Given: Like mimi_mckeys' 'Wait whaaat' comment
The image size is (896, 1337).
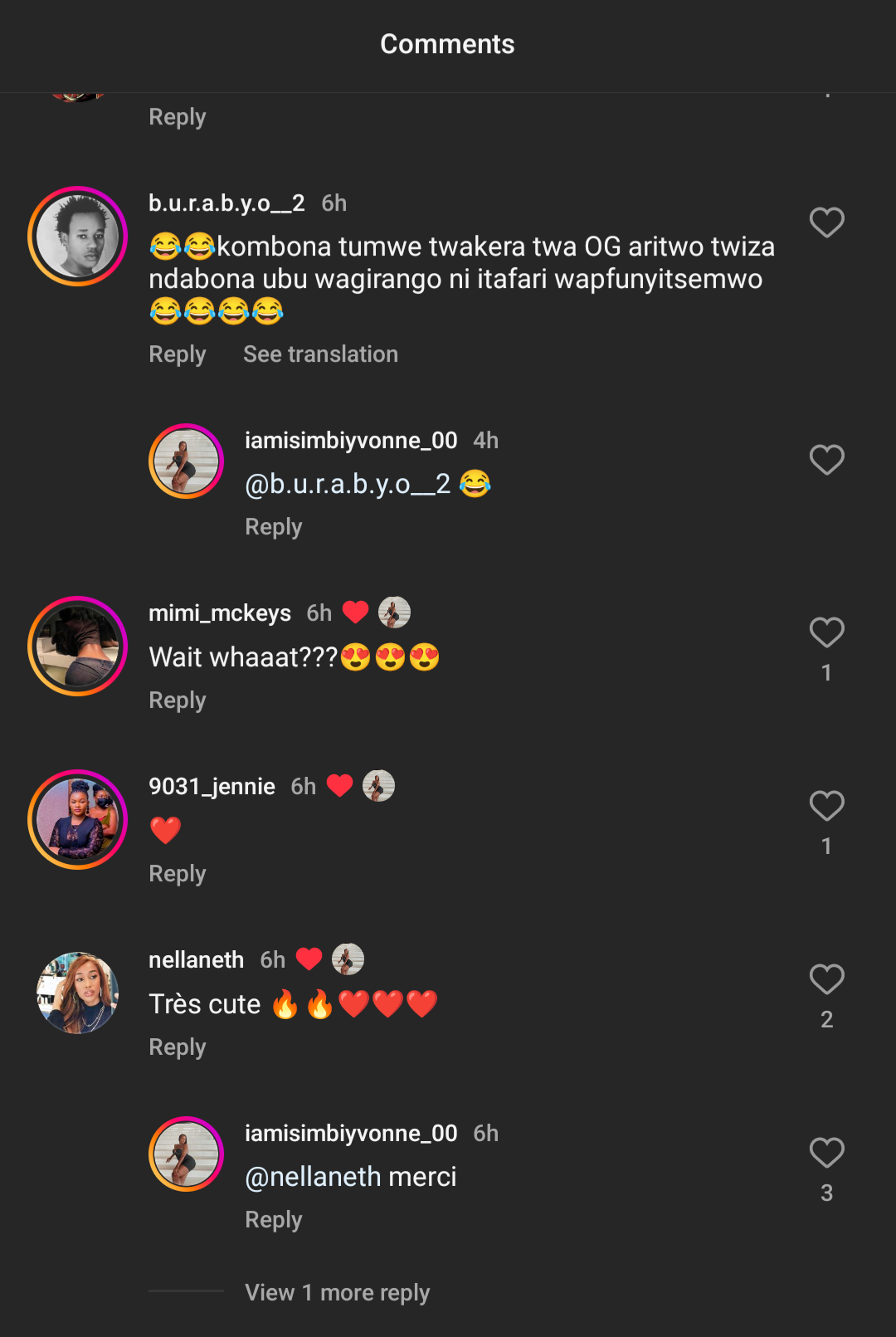Looking at the screenshot, I should coord(826,633).
